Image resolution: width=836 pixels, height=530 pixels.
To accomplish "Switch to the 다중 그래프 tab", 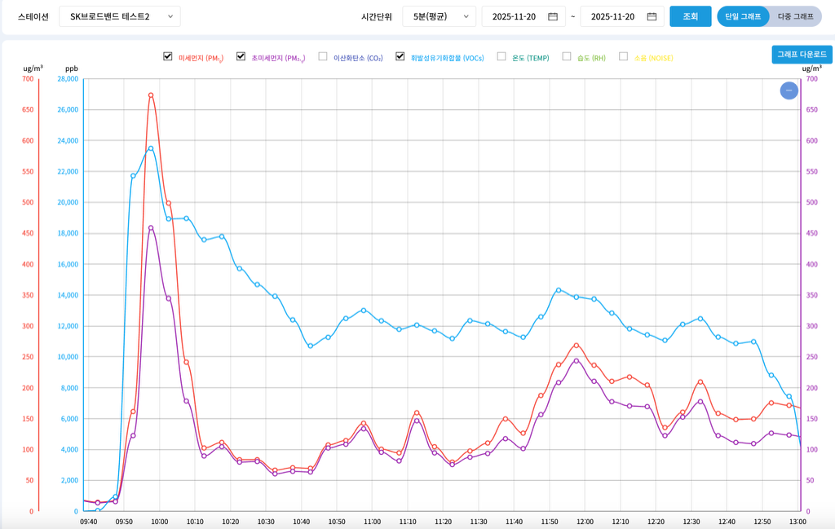I will tap(796, 17).
